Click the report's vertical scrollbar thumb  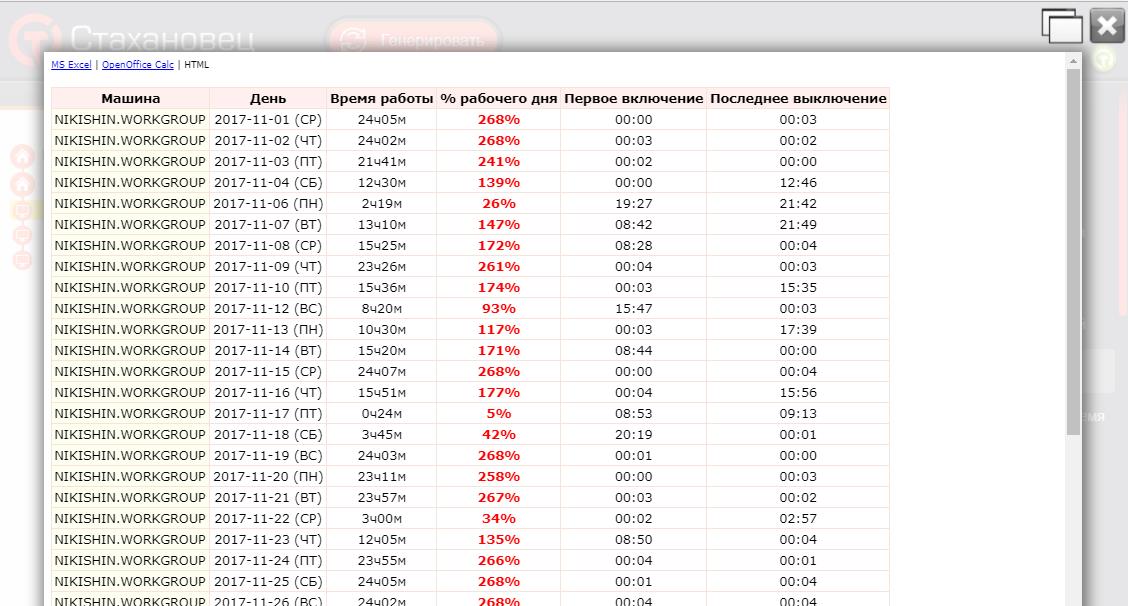[1073, 252]
